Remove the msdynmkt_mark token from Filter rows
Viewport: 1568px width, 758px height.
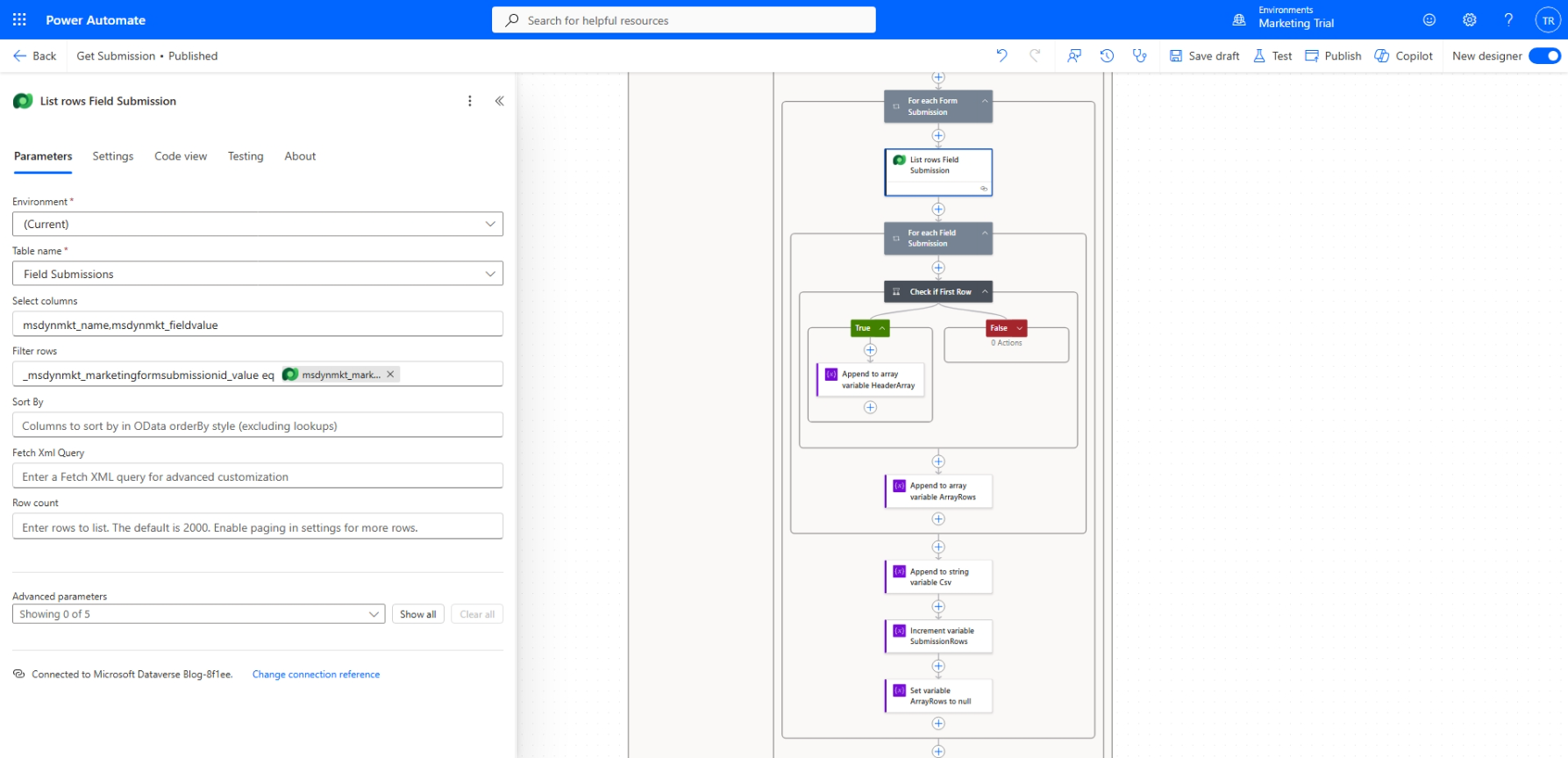[x=390, y=374]
